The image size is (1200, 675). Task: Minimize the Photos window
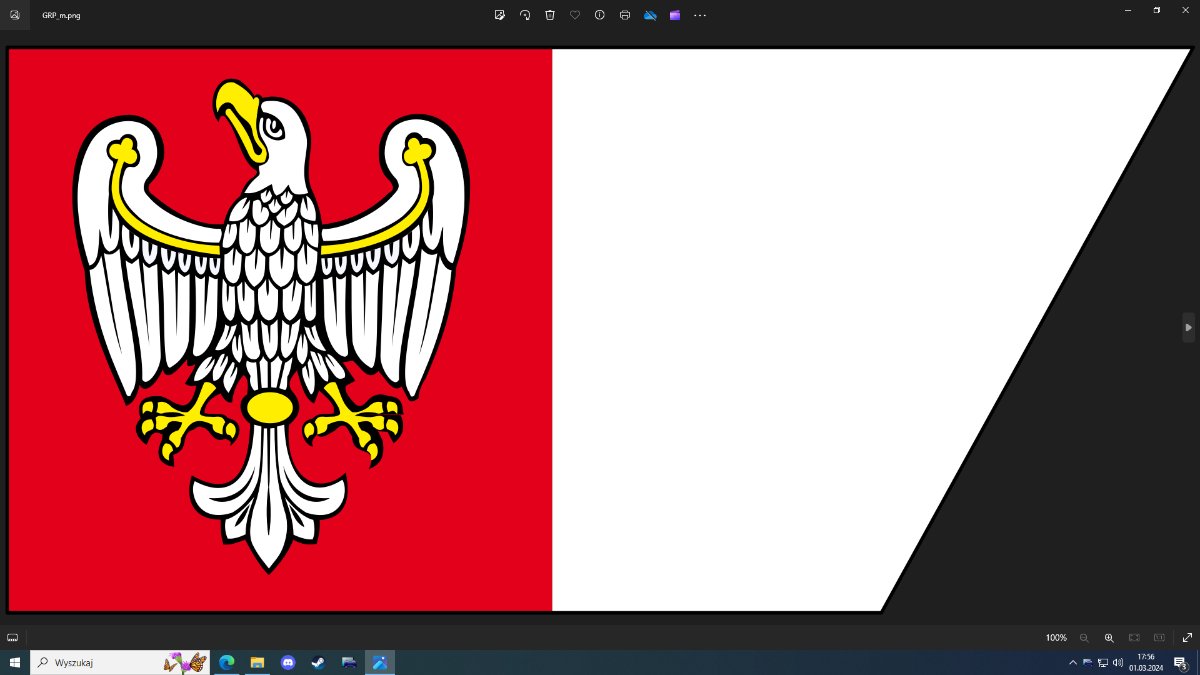click(1127, 9)
